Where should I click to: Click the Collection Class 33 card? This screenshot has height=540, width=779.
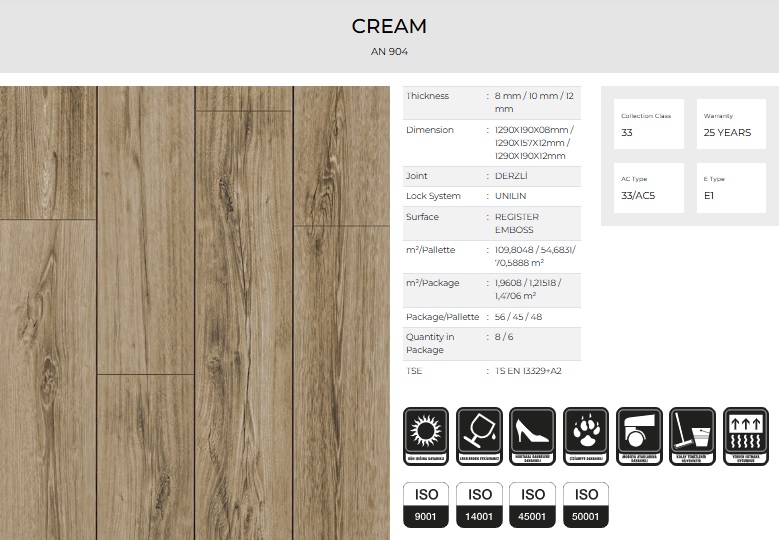coord(648,125)
